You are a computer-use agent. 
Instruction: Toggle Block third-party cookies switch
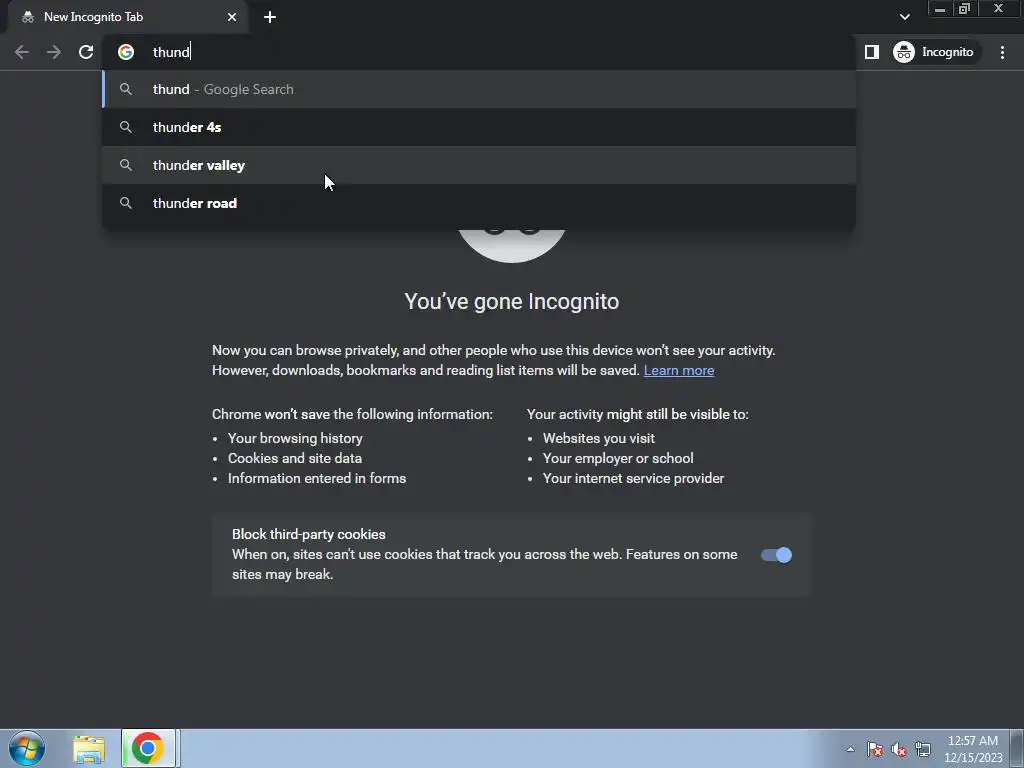pyautogui.click(x=776, y=555)
